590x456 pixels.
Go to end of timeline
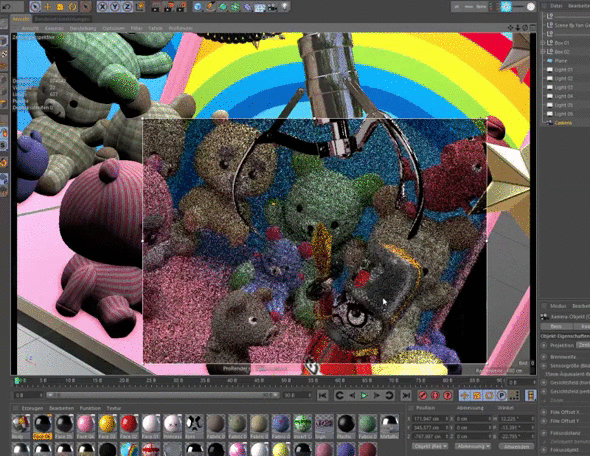pos(406,395)
